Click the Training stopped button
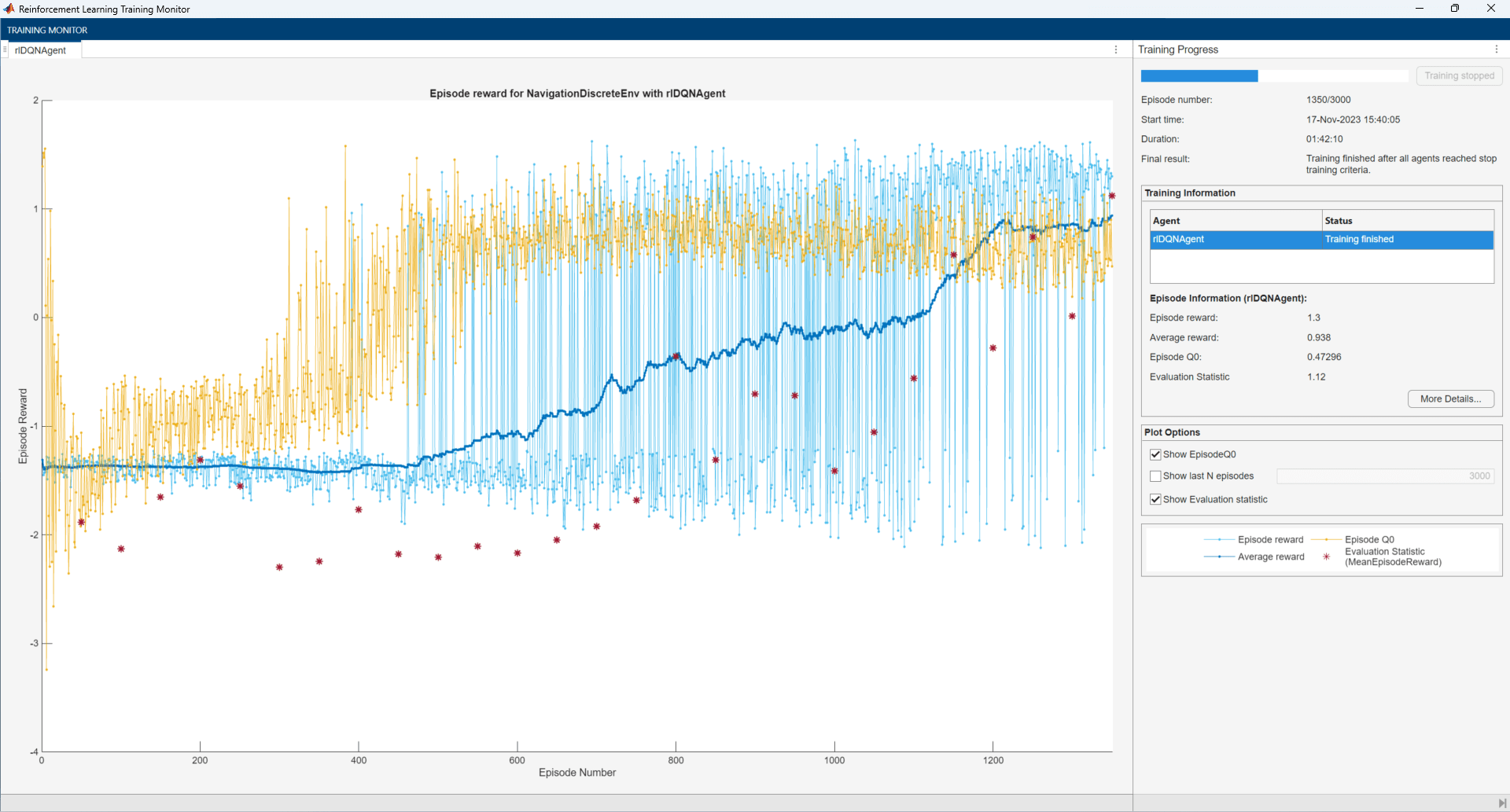 coord(1459,75)
